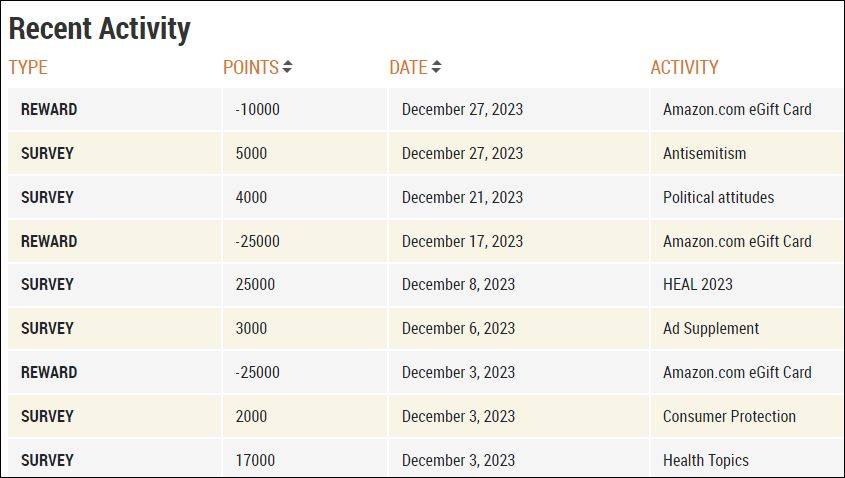Click the eGift Card entry worth -10000 points
Image resolution: width=845 pixels, height=478 pixels.
point(737,110)
